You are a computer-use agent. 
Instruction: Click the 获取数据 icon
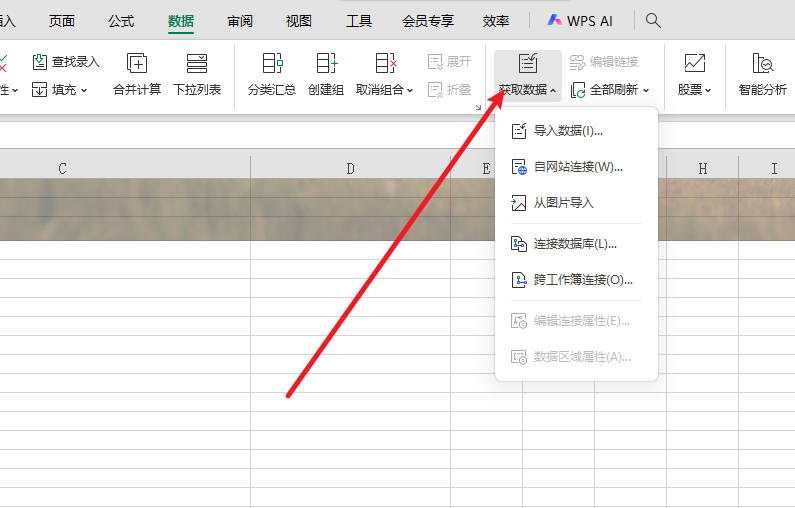pyautogui.click(x=528, y=63)
